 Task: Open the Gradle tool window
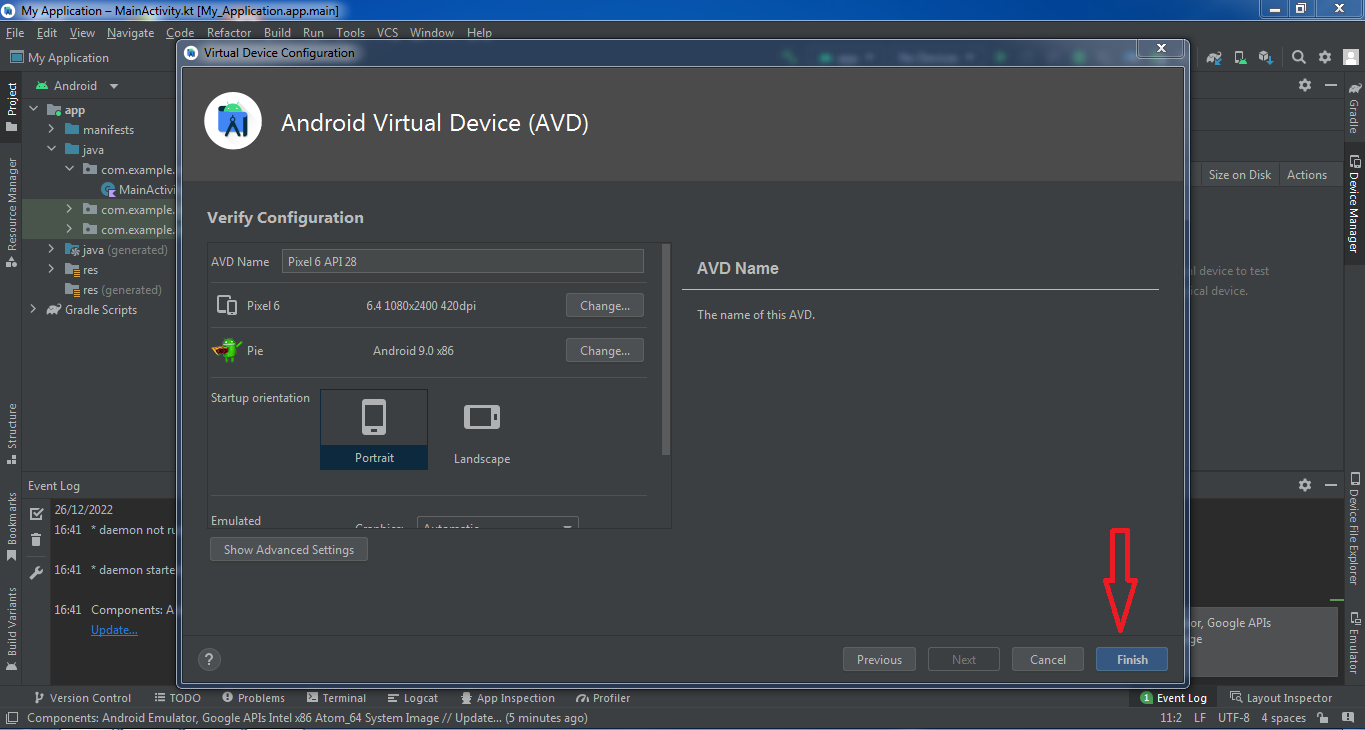(x=1354, y=109)
